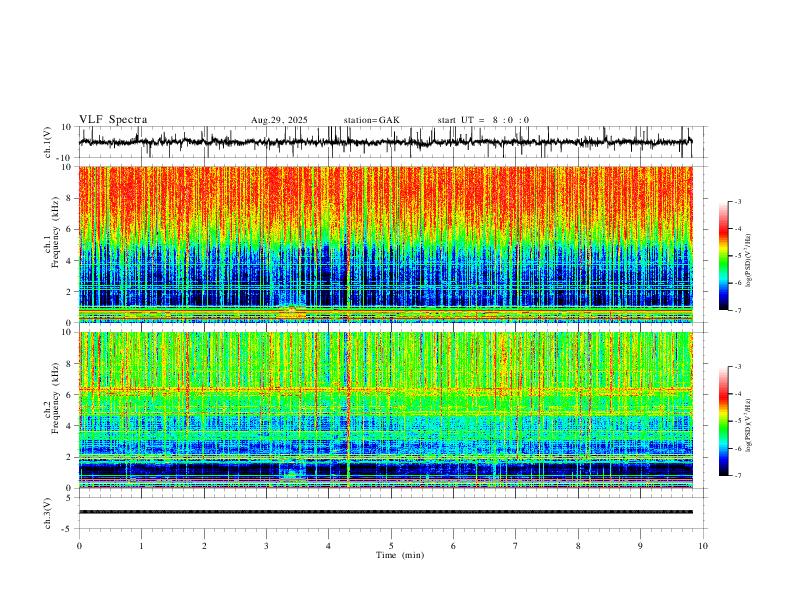Screen dimensions: 792x612
Task: Click the ch.1 spectrogram color scale bar
Action: [723, 255]
